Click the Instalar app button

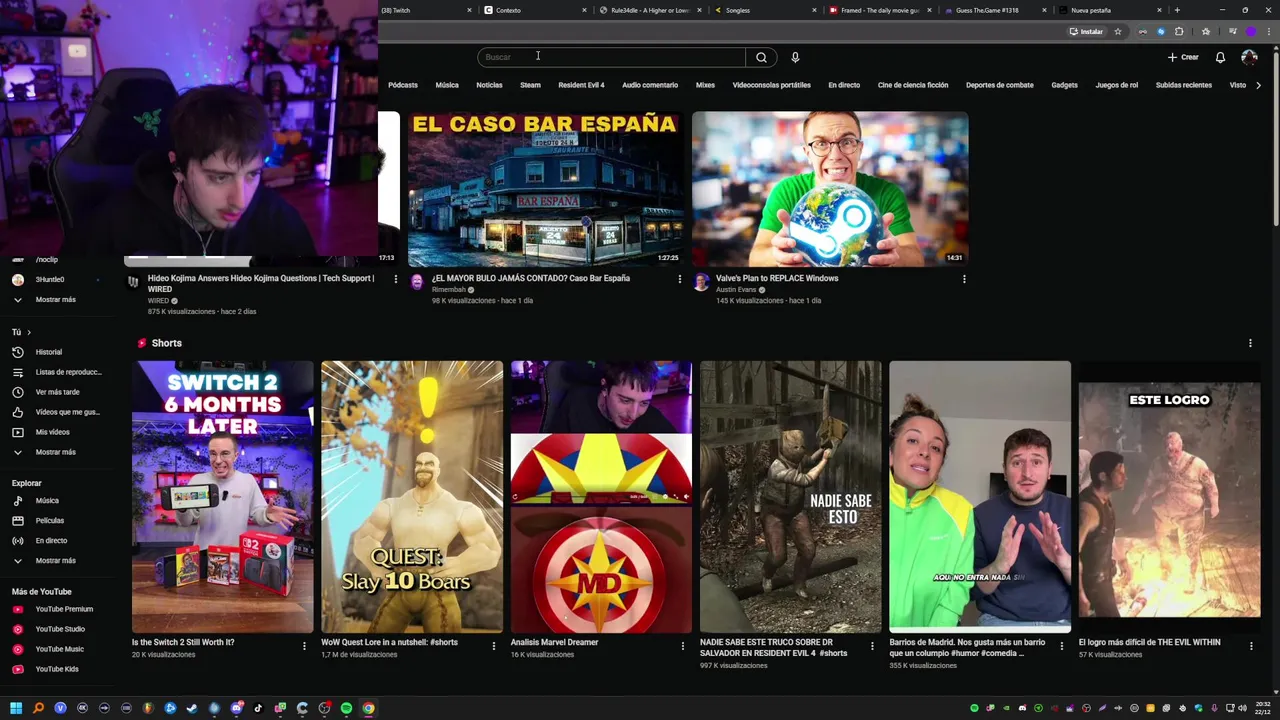coord(1086,31)
